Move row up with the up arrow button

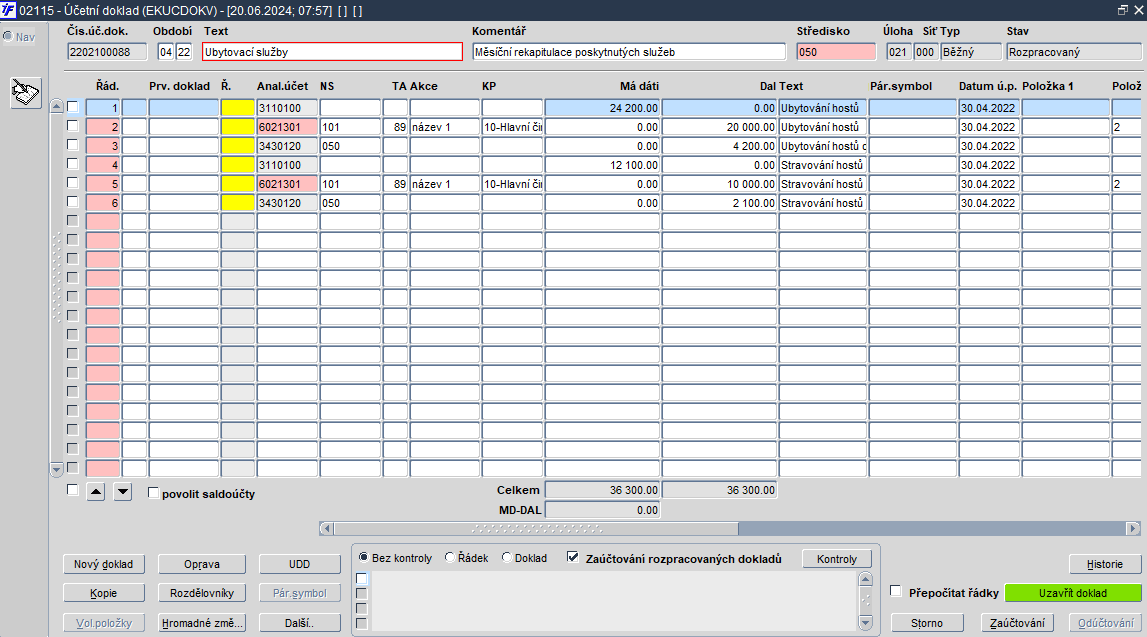[96, 492]
